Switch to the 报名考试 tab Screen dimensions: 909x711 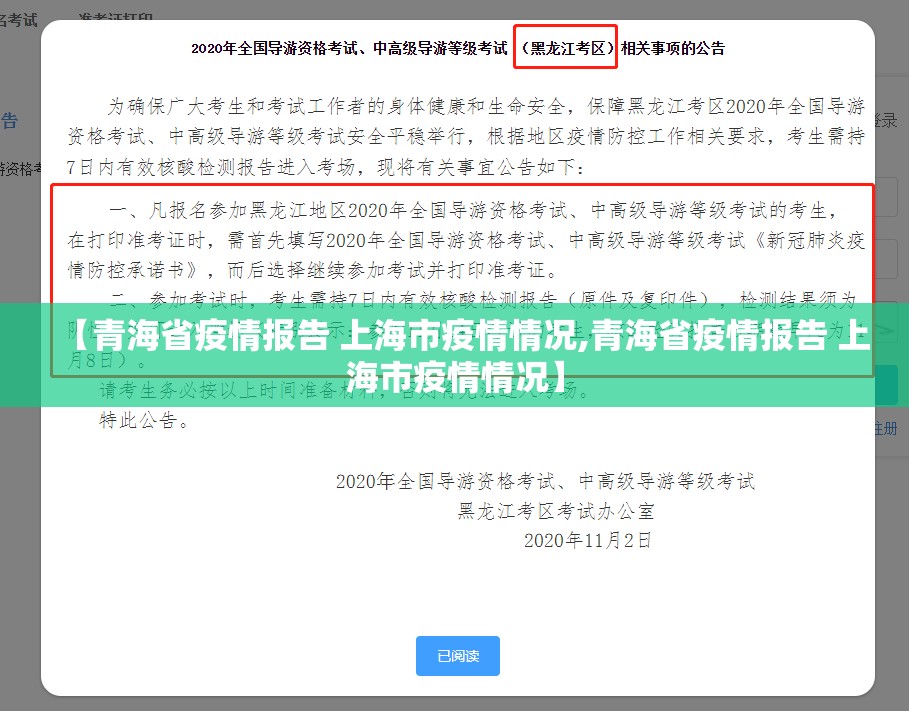(18, 19)
